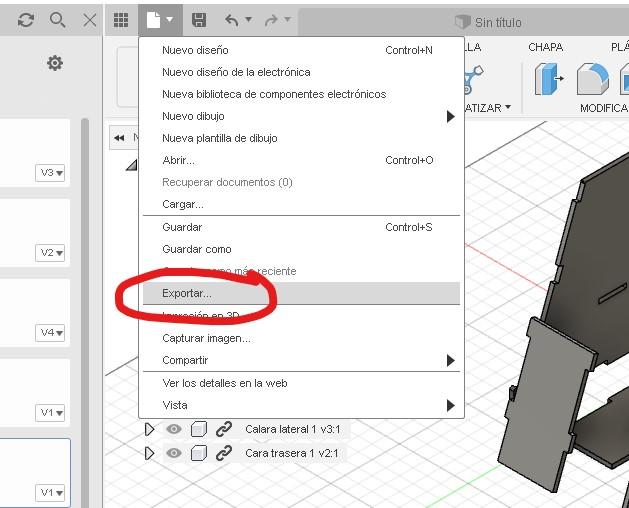Open the undo history dropdown arrow
Screen dimensions: 629x508
pyautogui.click(x=248, y=19)
